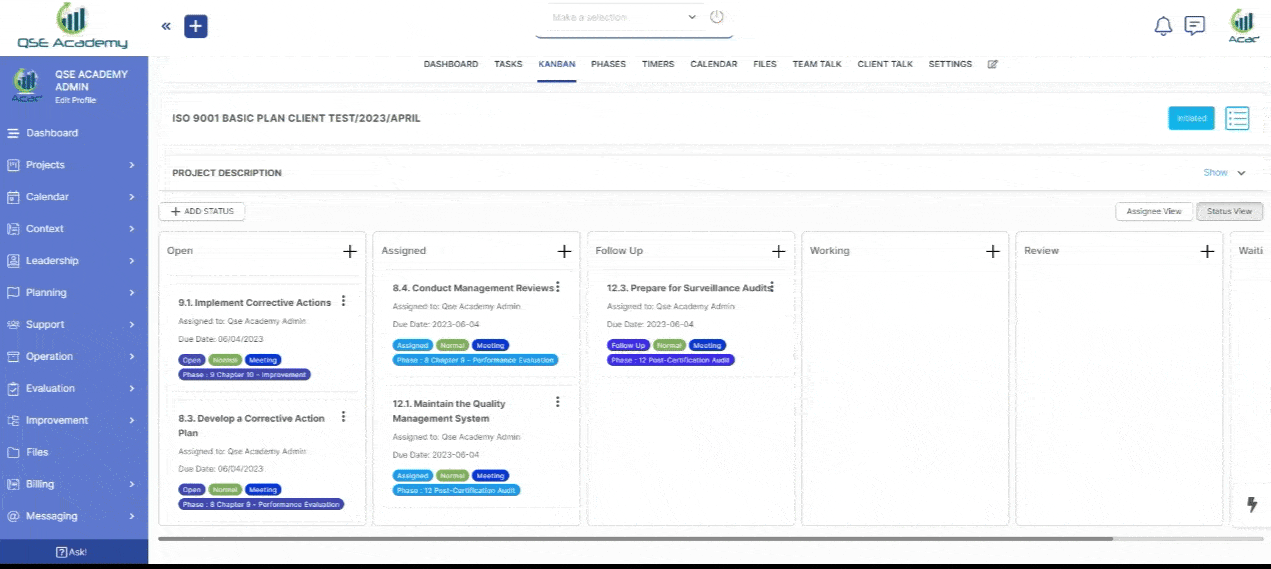The width and height of the screenshot is (1271, 569).
Task: Add a card to the Assigned column
Action: tap(564, 251)
